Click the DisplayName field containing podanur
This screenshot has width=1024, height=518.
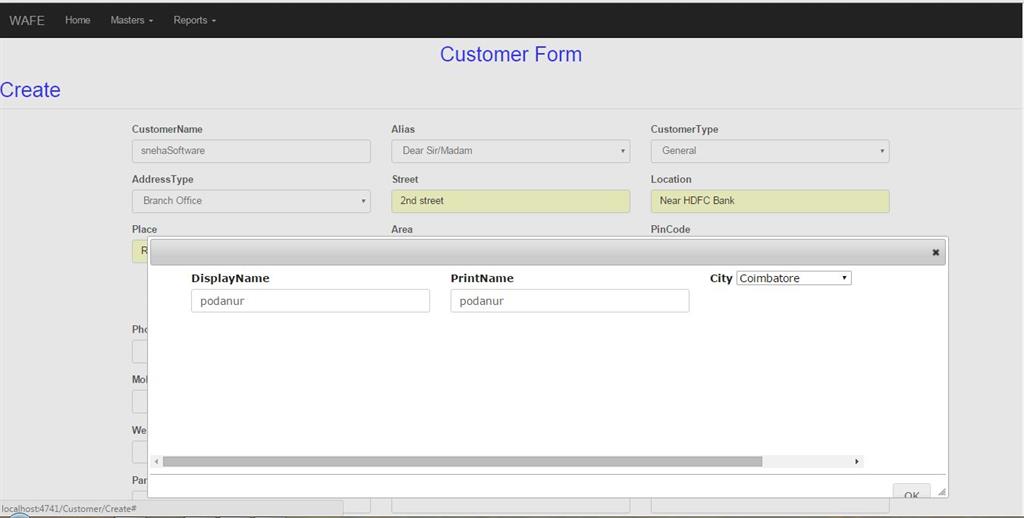click(x=310, y=301)
